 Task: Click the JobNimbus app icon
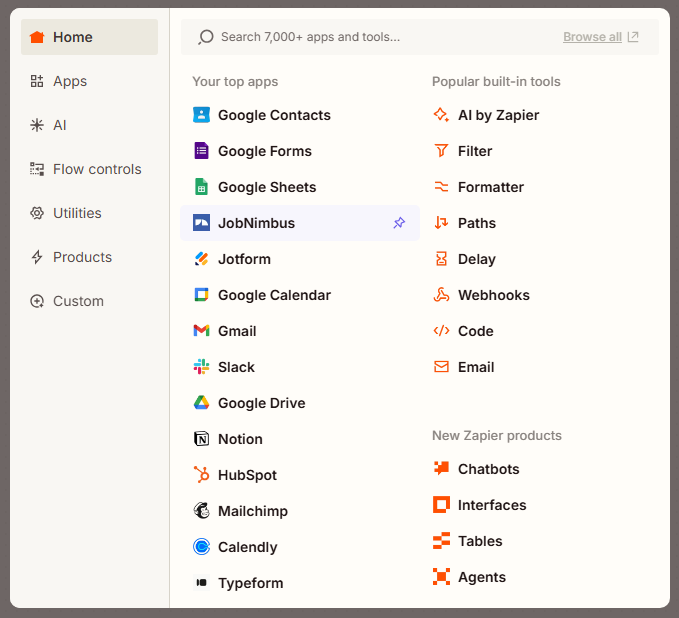201,223
